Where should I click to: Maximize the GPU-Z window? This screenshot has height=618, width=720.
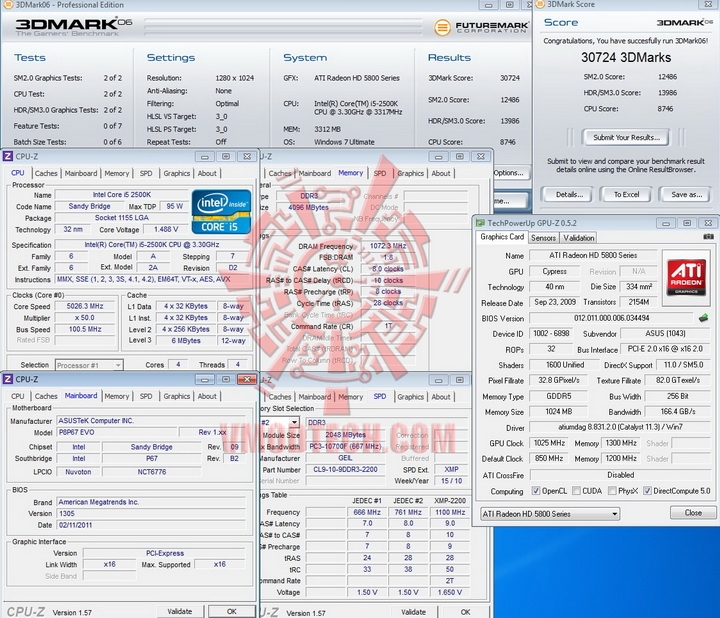tap(687, 223)
